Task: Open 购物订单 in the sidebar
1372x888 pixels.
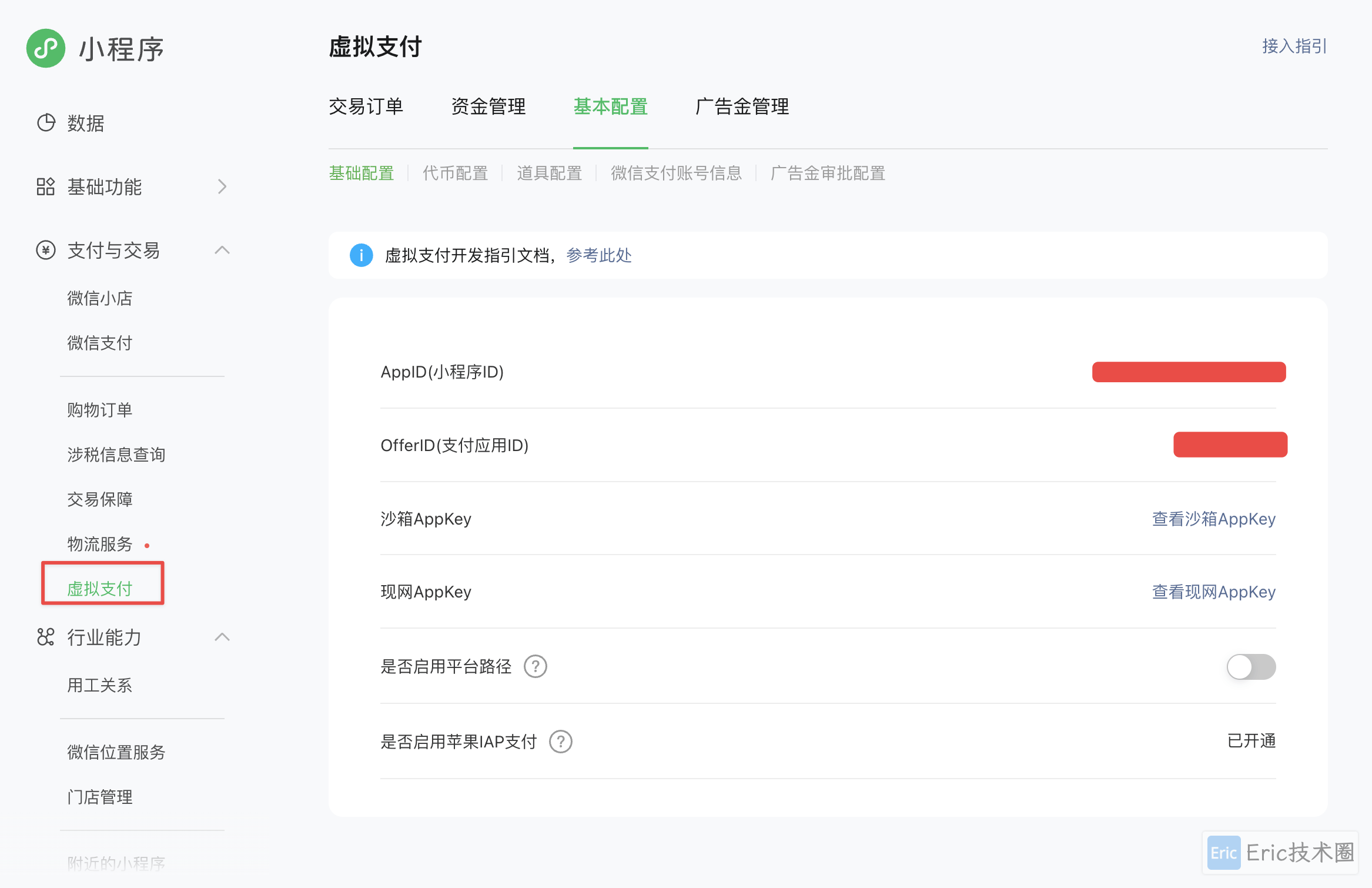Action: [100, 410]
